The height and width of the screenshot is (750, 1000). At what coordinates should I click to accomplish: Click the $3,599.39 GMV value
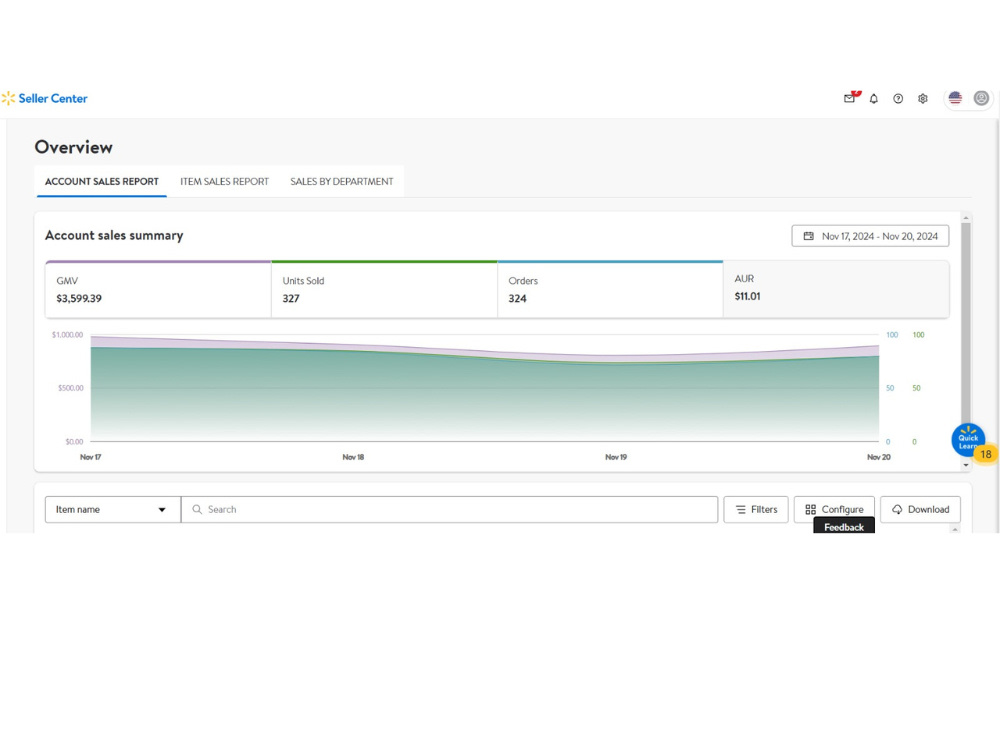pyautogui.click(x=79, y=298)
